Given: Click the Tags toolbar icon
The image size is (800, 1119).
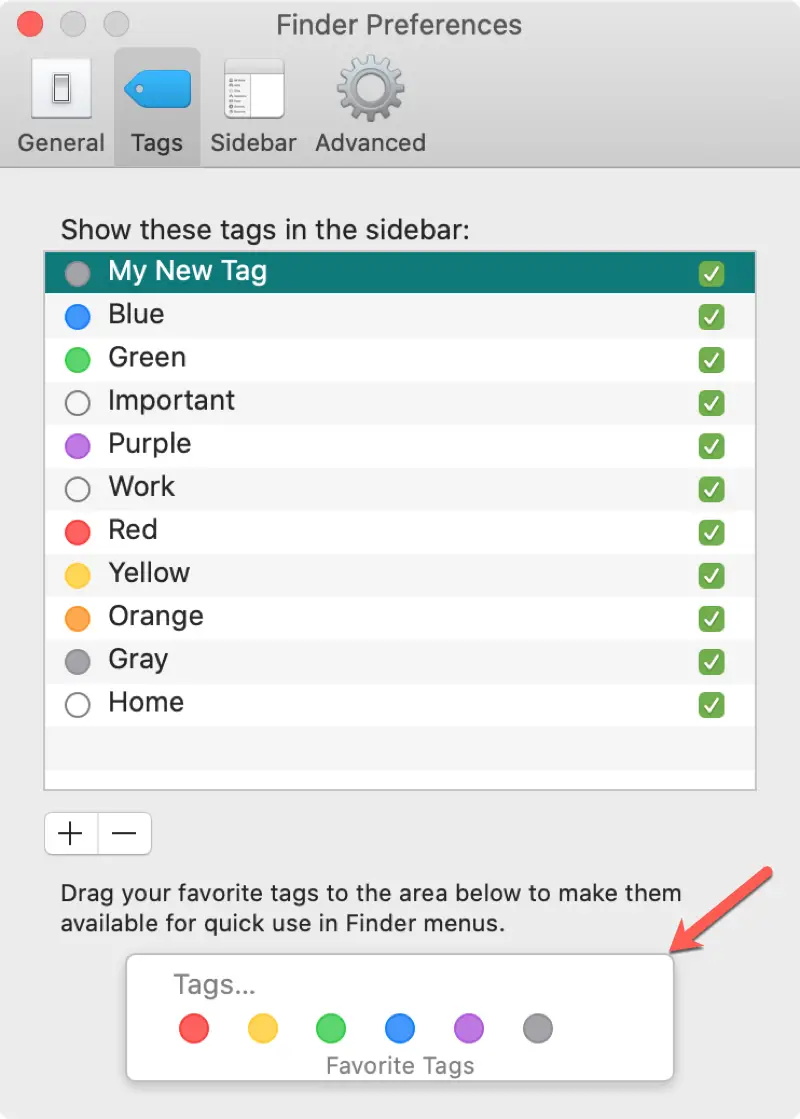Looking at the screenshot, I should (x=157, y=106).
